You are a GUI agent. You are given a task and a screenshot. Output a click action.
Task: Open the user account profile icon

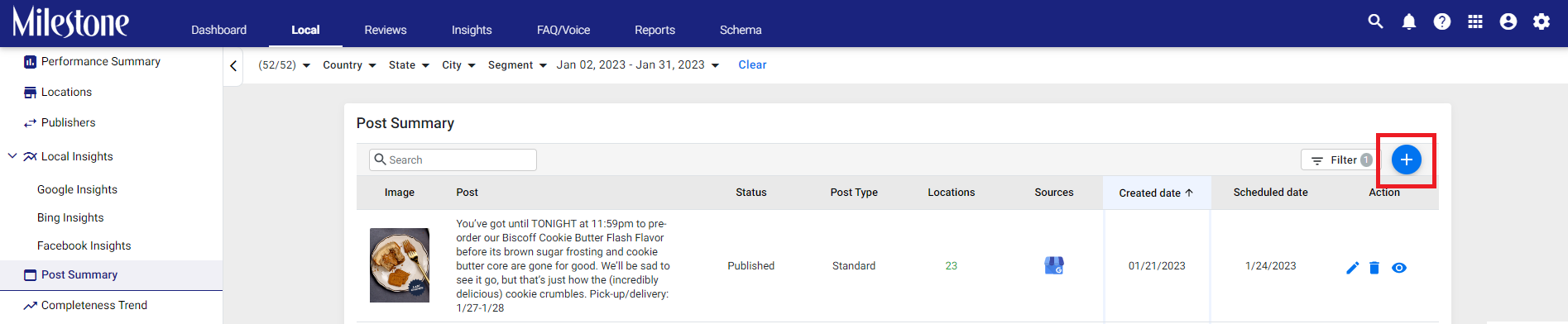pyautogui.click(x=1508, y=21)
